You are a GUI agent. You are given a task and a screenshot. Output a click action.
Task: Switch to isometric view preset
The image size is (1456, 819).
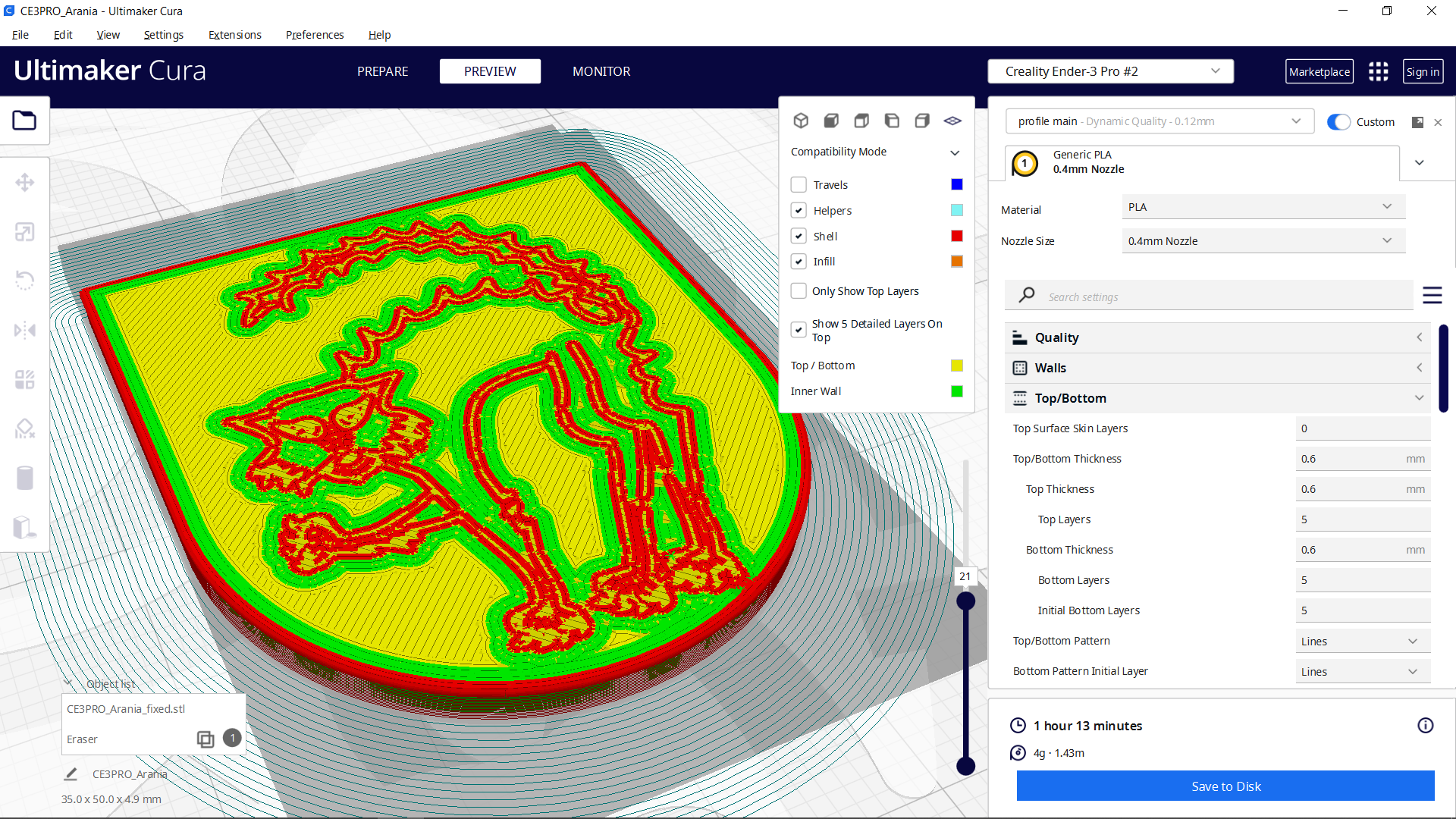(x=801, y=120)
